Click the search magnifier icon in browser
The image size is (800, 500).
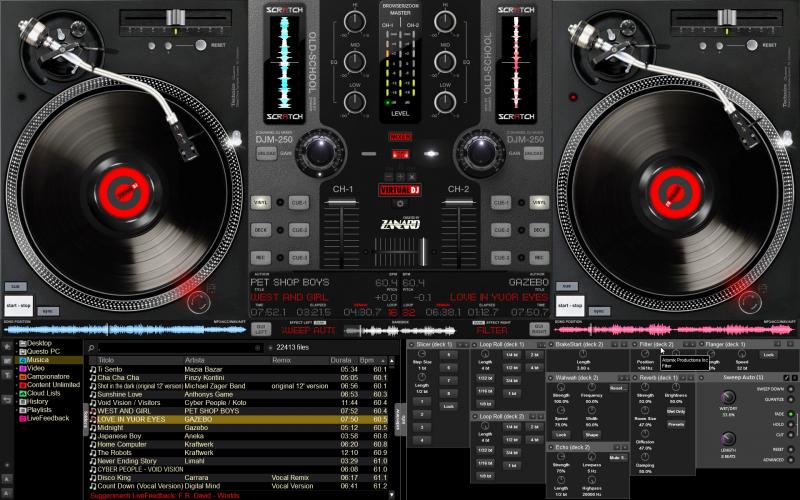[x=91, y=348]
